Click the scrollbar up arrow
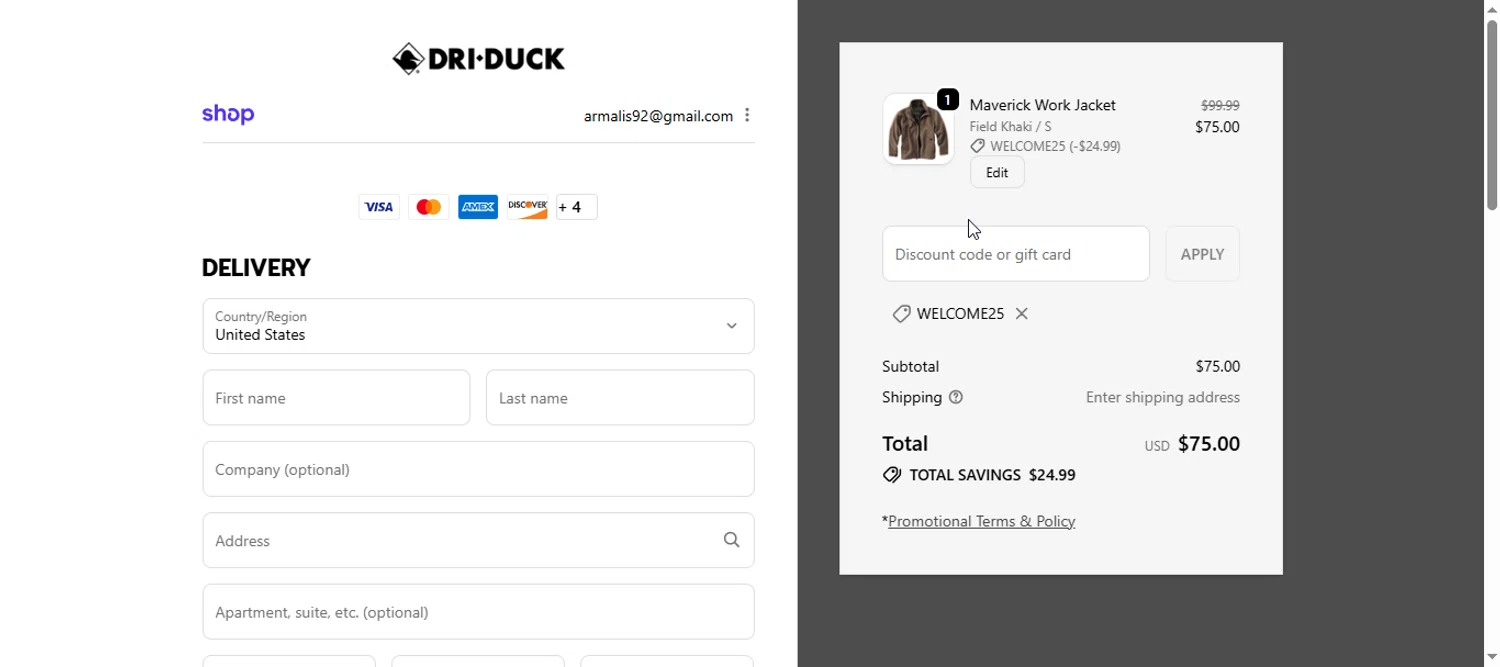 1492,8
